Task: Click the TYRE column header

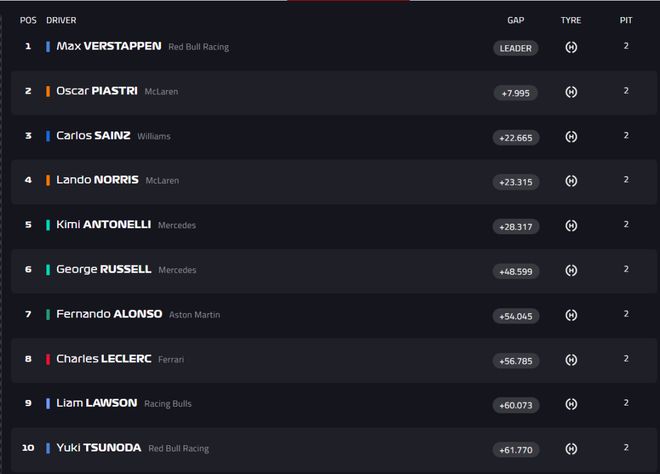Action: [571, 20]
